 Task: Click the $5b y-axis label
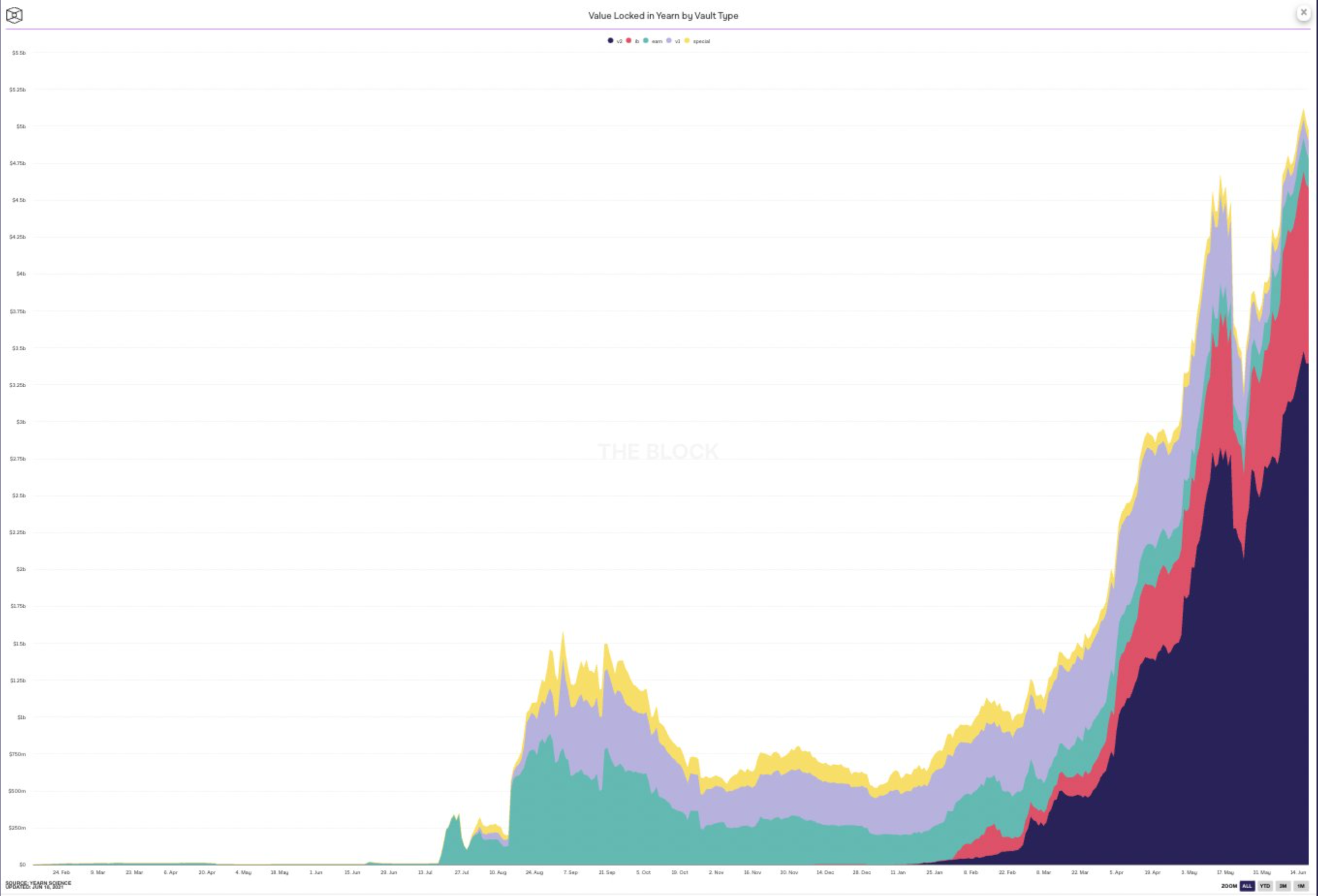(x=21, y=126)
